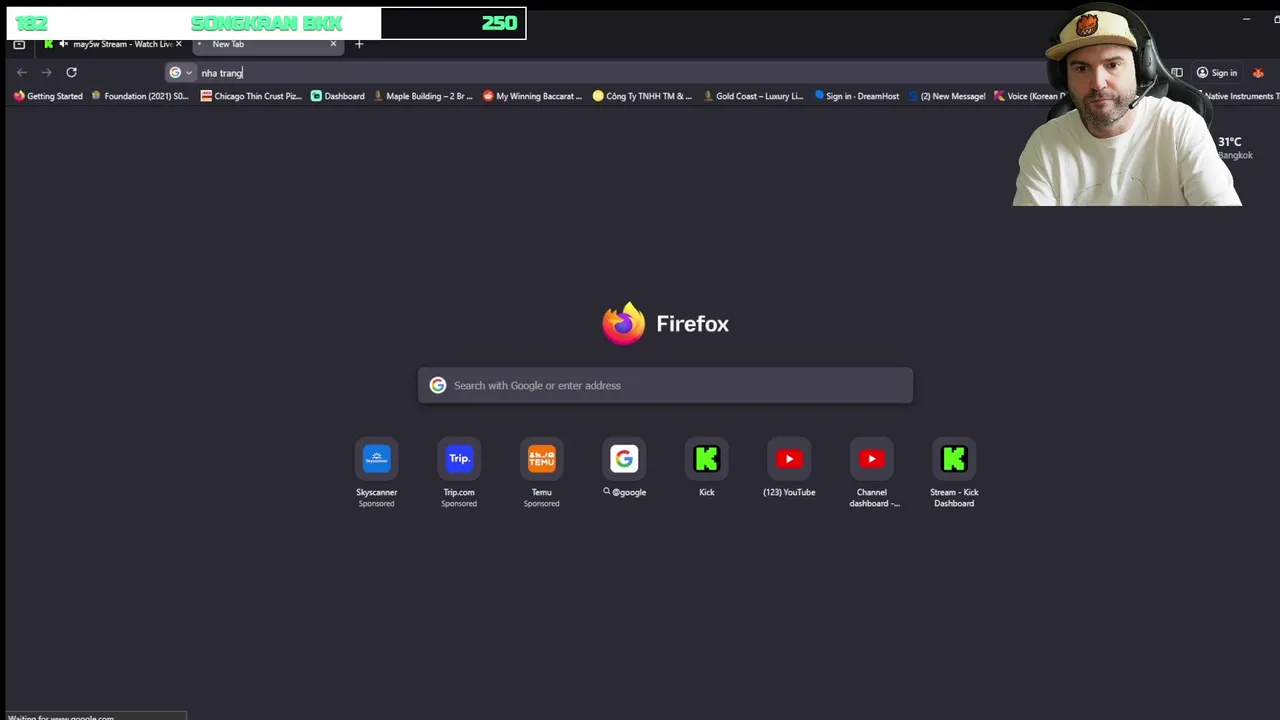Open the Công Ty TNHH TM bookmark
Screen dimensions: 1280x720
coord(642,96)
